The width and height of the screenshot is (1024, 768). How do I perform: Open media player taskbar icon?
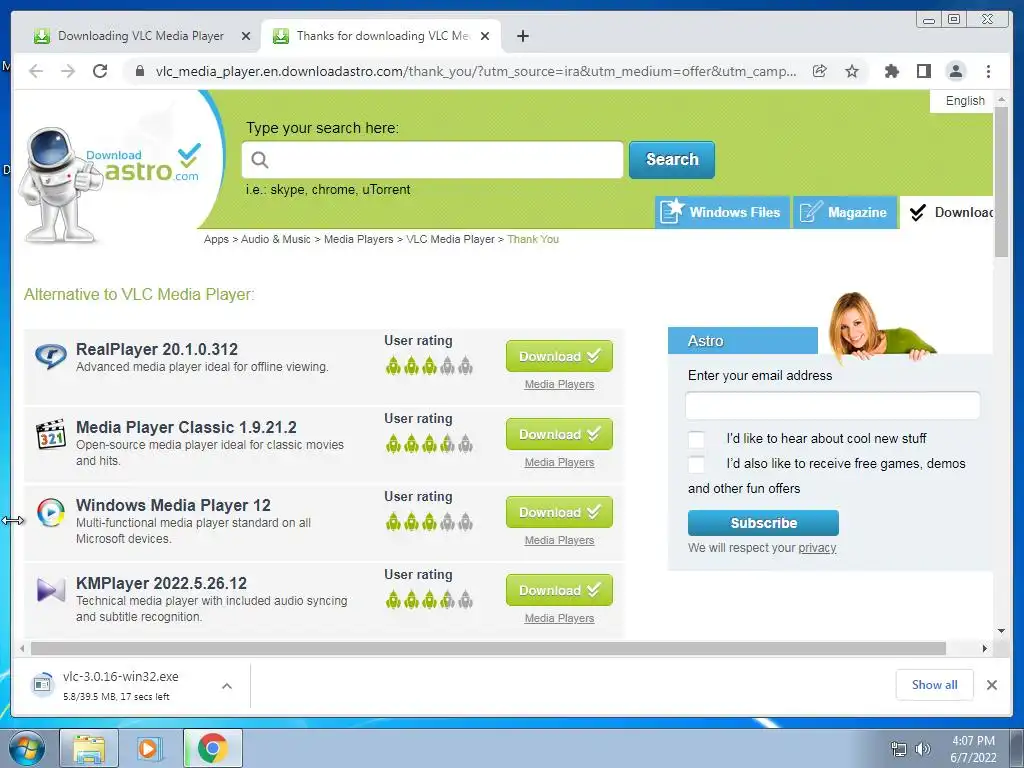(x=149, y=748)
